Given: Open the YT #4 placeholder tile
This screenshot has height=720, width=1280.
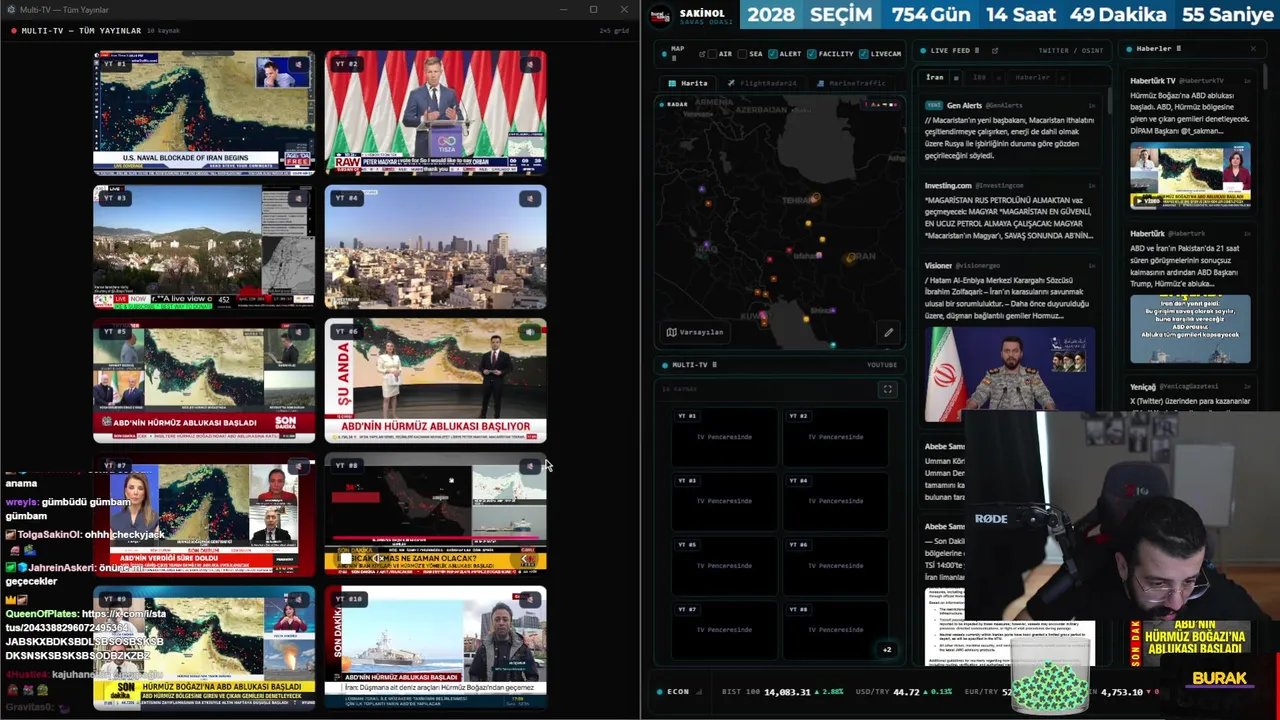Looking at the screenshot, I should pos(835,501).
